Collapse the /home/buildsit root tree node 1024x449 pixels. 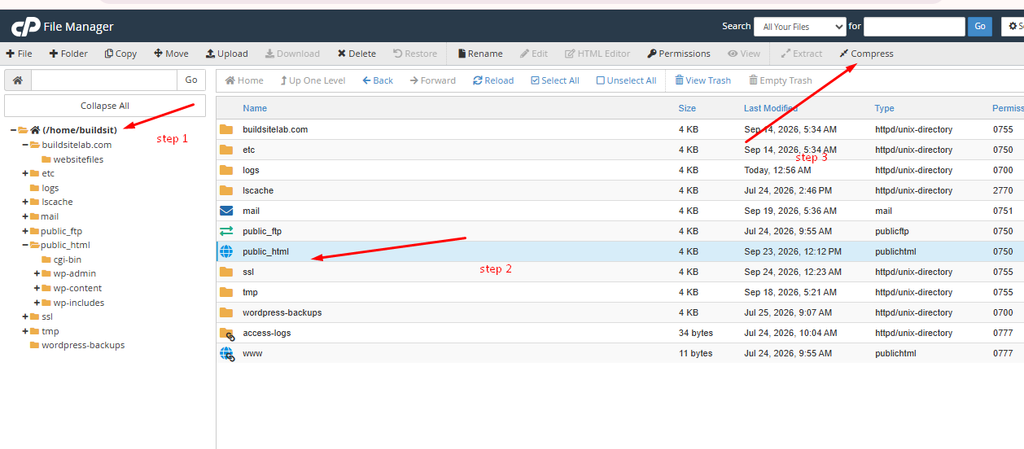[x=13, y=131]
